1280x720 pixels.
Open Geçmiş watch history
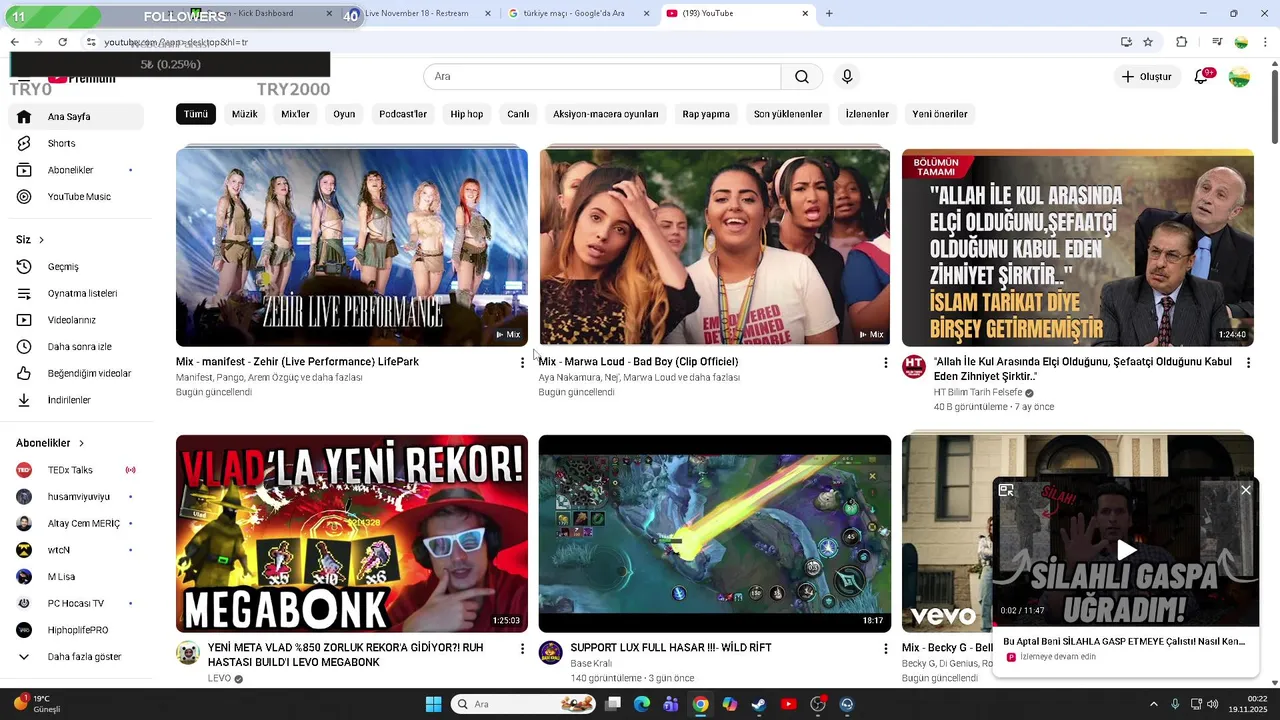click(x=62, y=267)
